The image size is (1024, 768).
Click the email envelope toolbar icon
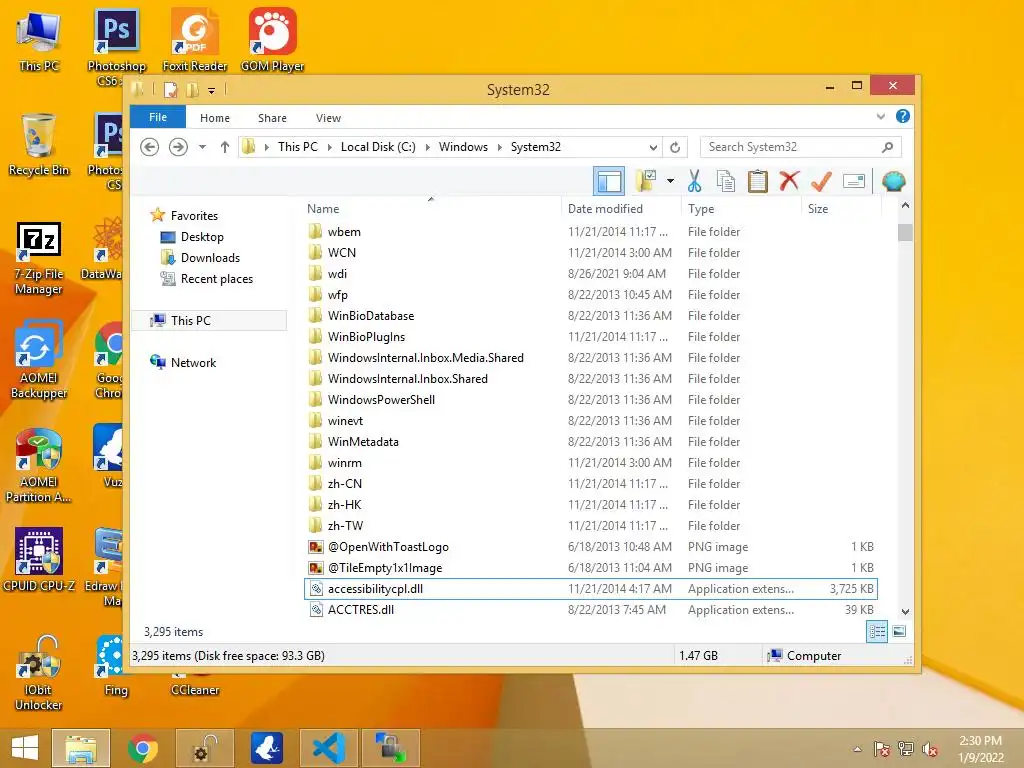click(854, 181)
